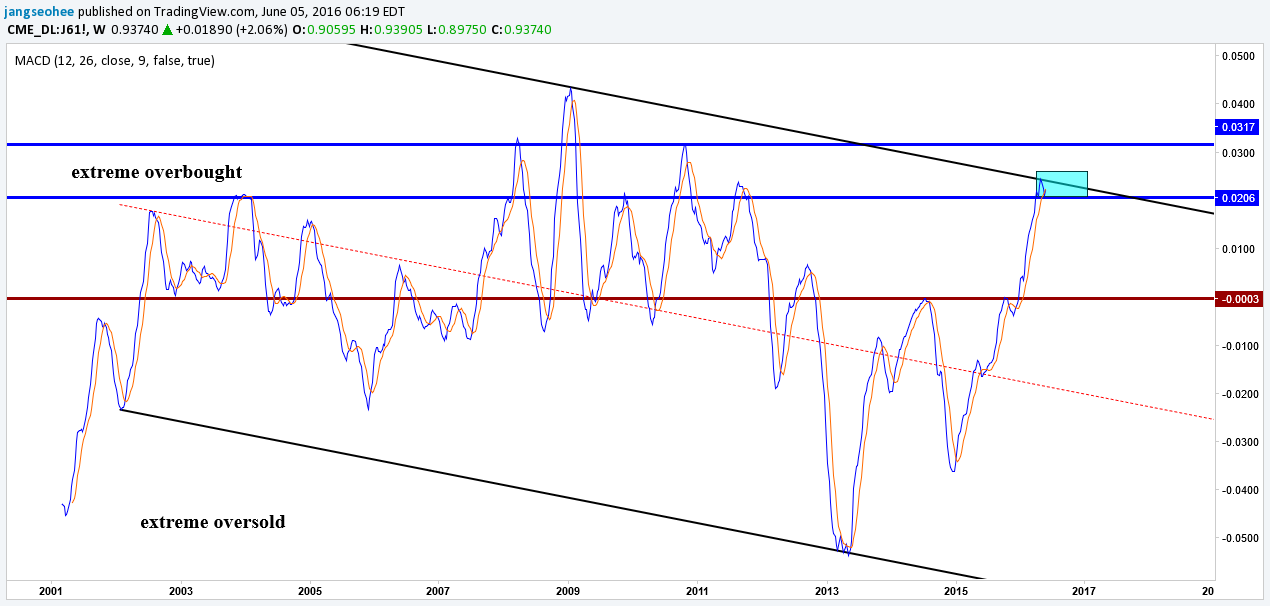Click the 0.0317 blue price label
The height and width of the screenshot is (606, 1270).
1238,127
